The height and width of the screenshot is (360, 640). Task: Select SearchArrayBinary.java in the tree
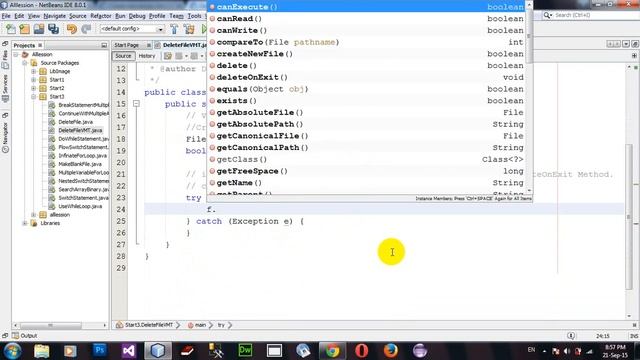coord(83,189)
